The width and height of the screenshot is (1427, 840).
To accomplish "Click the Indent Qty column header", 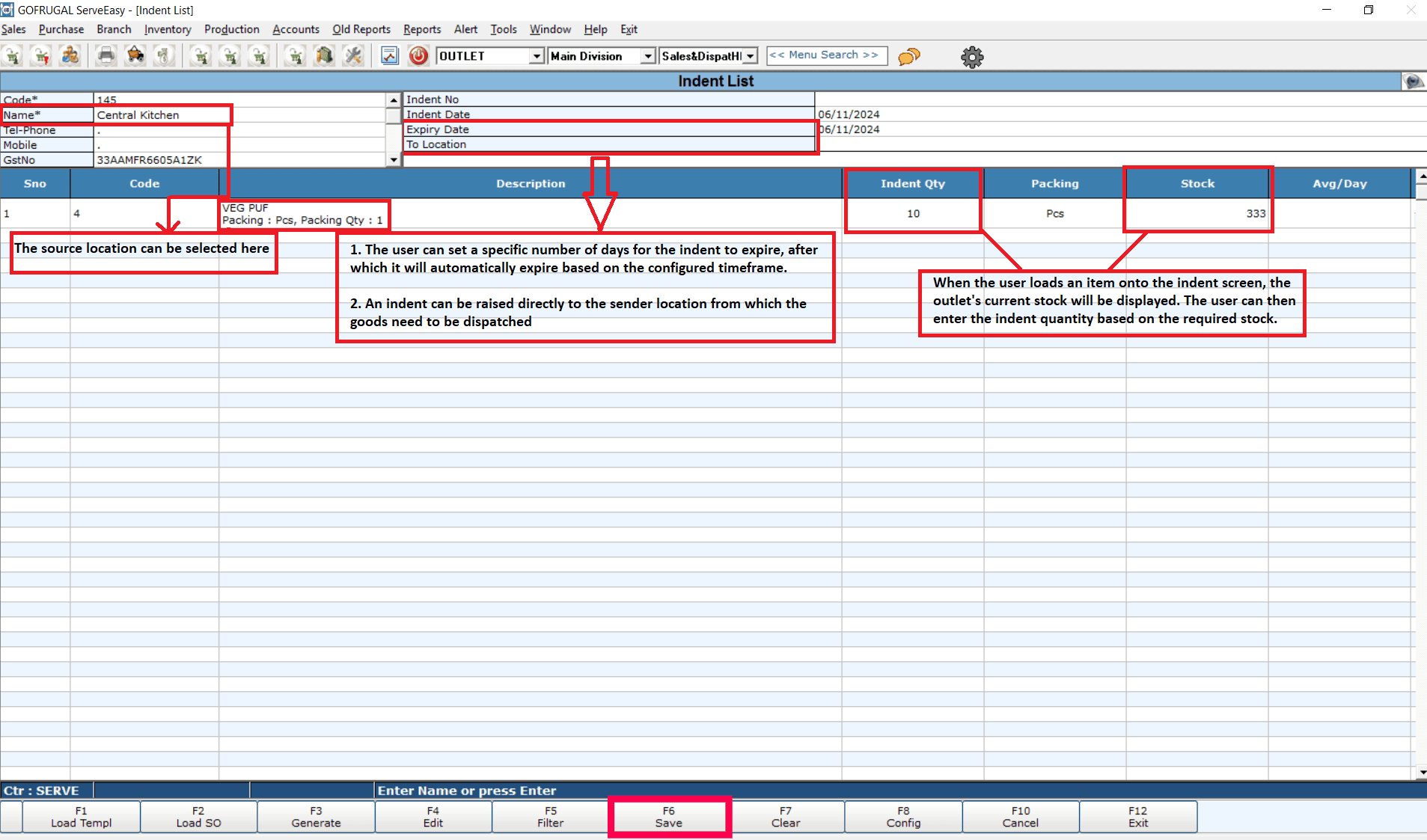I will [x=913, y=183].
